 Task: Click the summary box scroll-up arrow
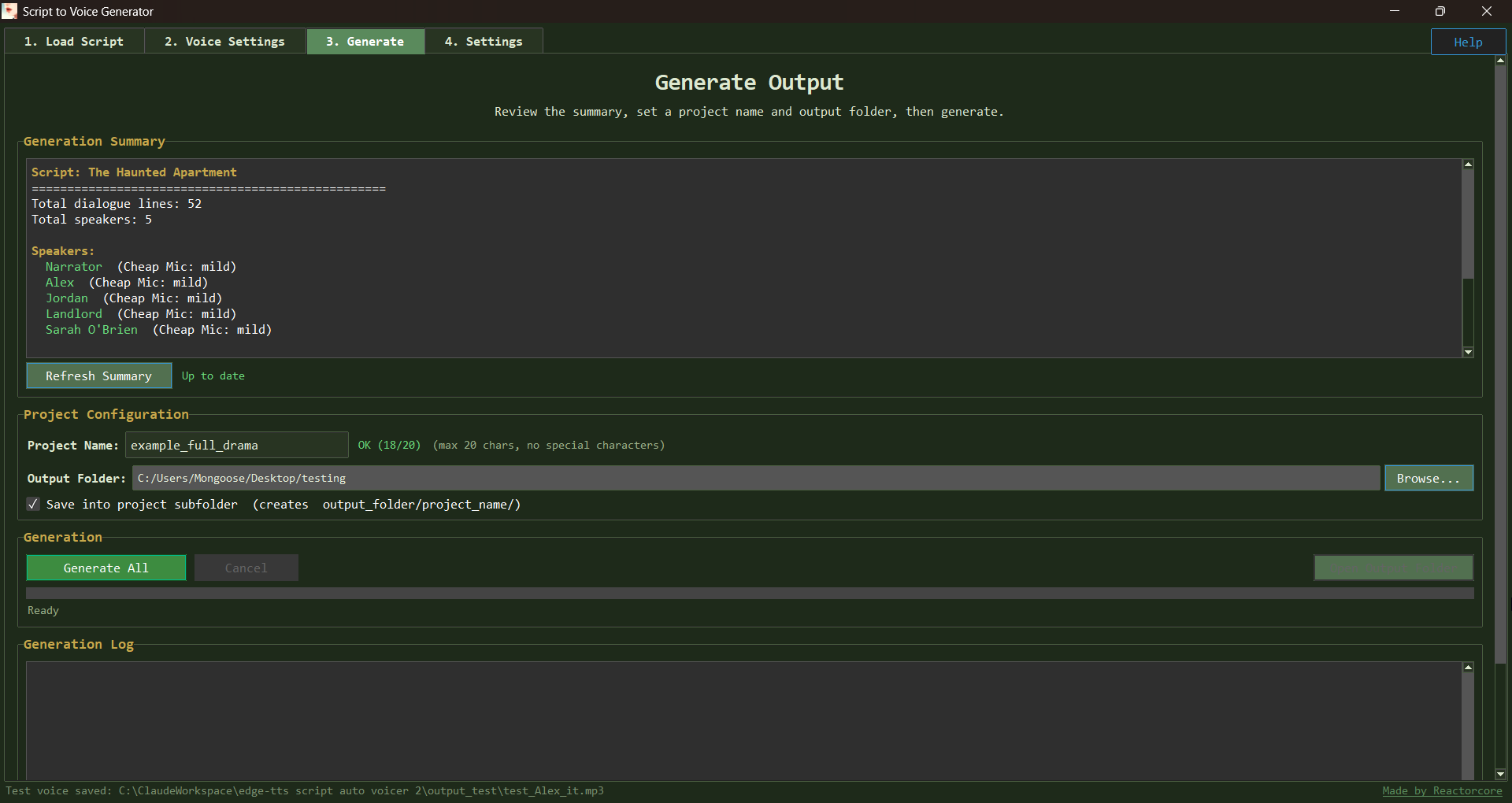tap(1468, 165)
